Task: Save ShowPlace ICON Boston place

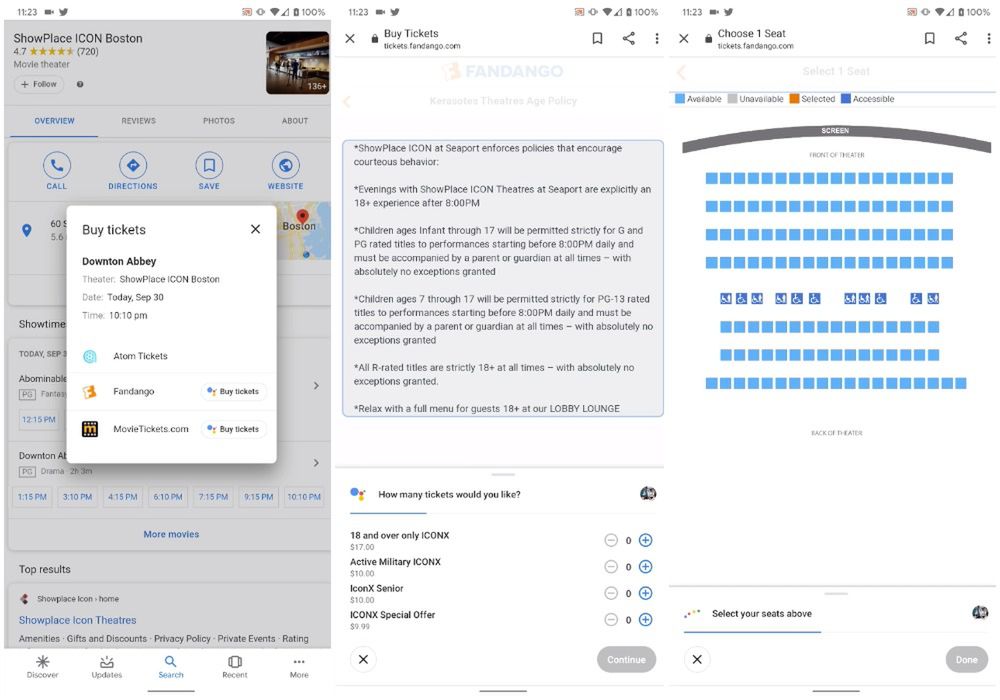Action: (209, 166)
